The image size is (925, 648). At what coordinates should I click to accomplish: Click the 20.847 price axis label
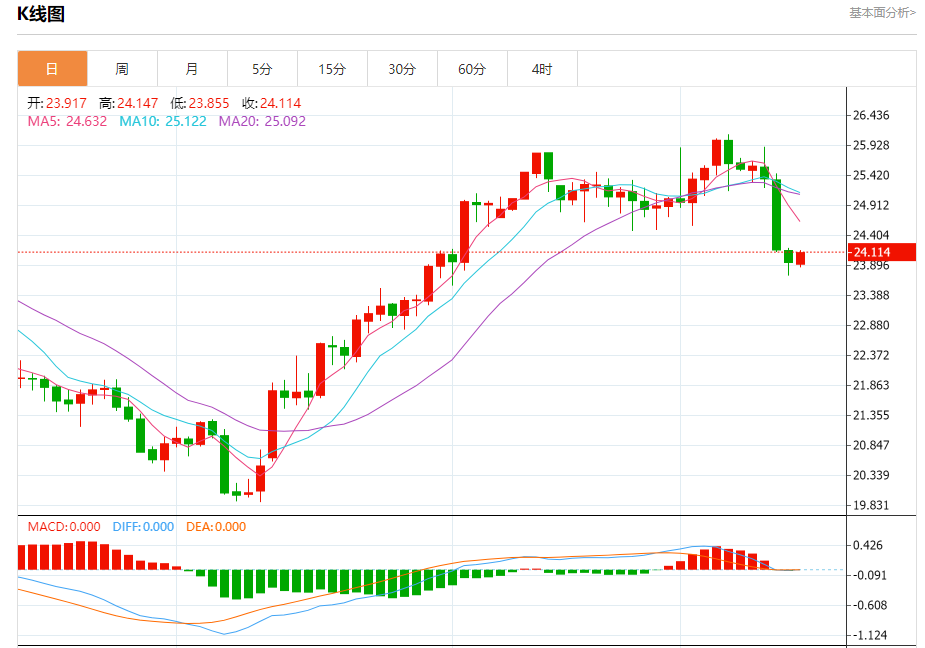pyautogui.click(x=871, y=446)
